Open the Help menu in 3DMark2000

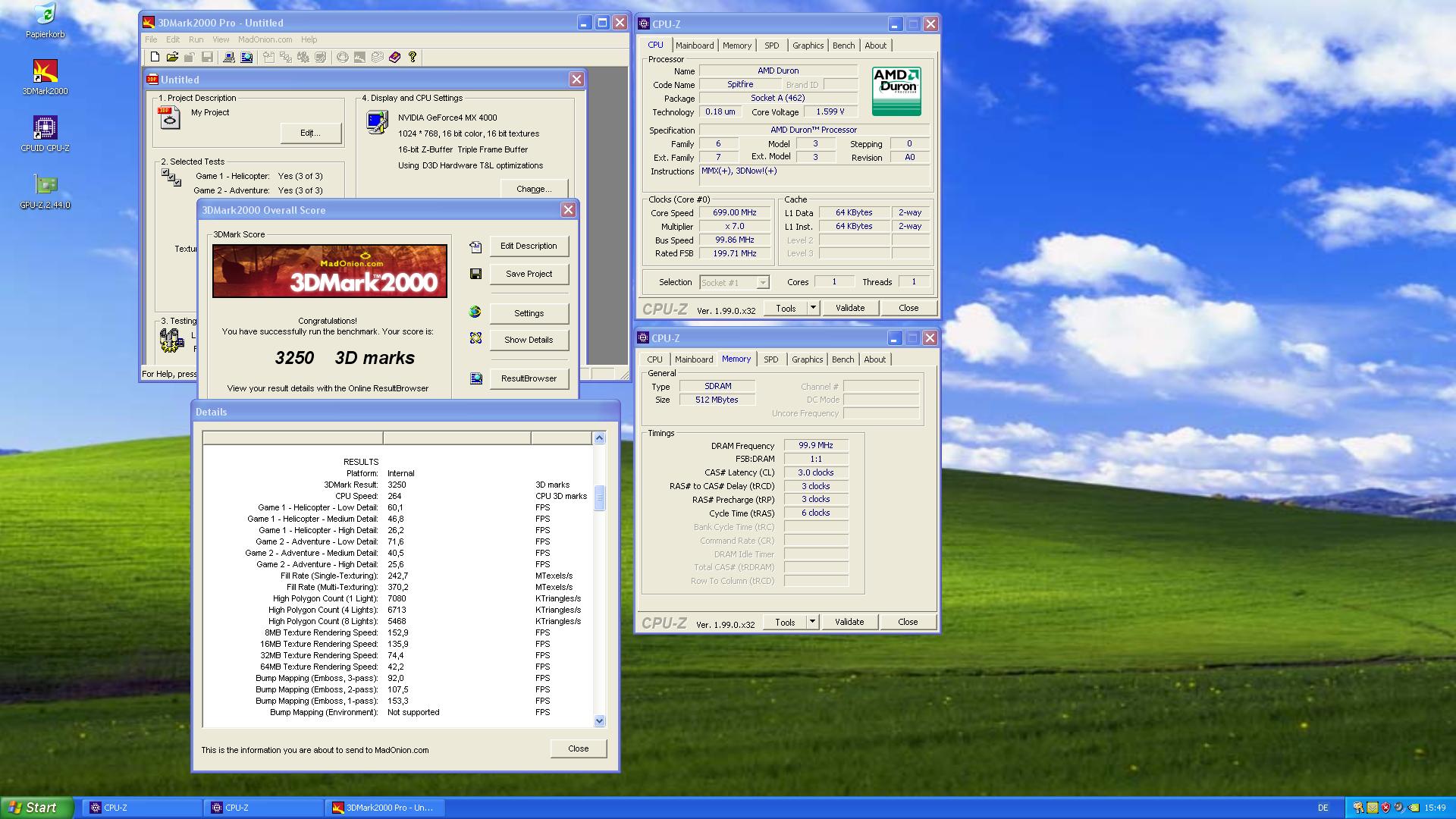tap(309, 39)
